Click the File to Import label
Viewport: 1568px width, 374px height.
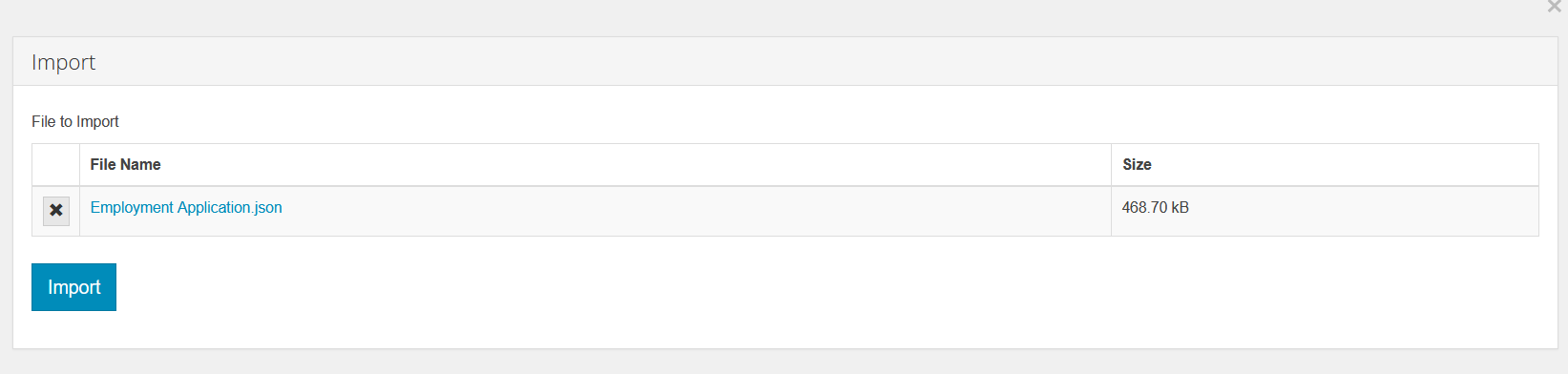point(75,121)
